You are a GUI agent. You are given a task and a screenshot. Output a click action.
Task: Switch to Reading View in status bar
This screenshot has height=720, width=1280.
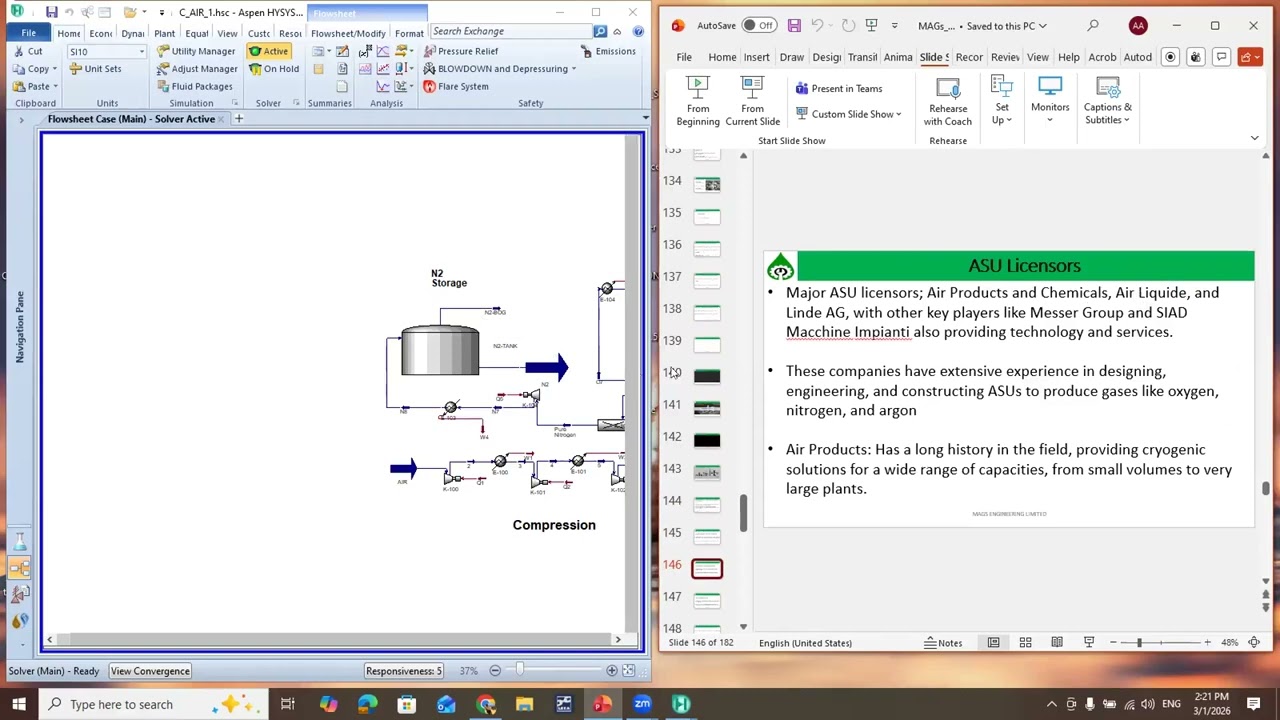[1057, 643]
